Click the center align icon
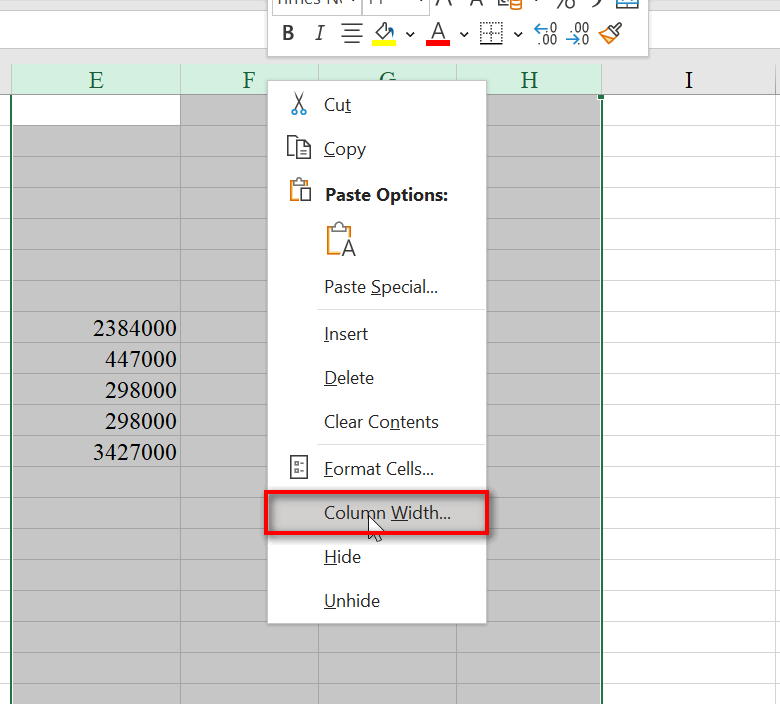Image resolution: width=780 pixels, height=704 pixels. 352,34
